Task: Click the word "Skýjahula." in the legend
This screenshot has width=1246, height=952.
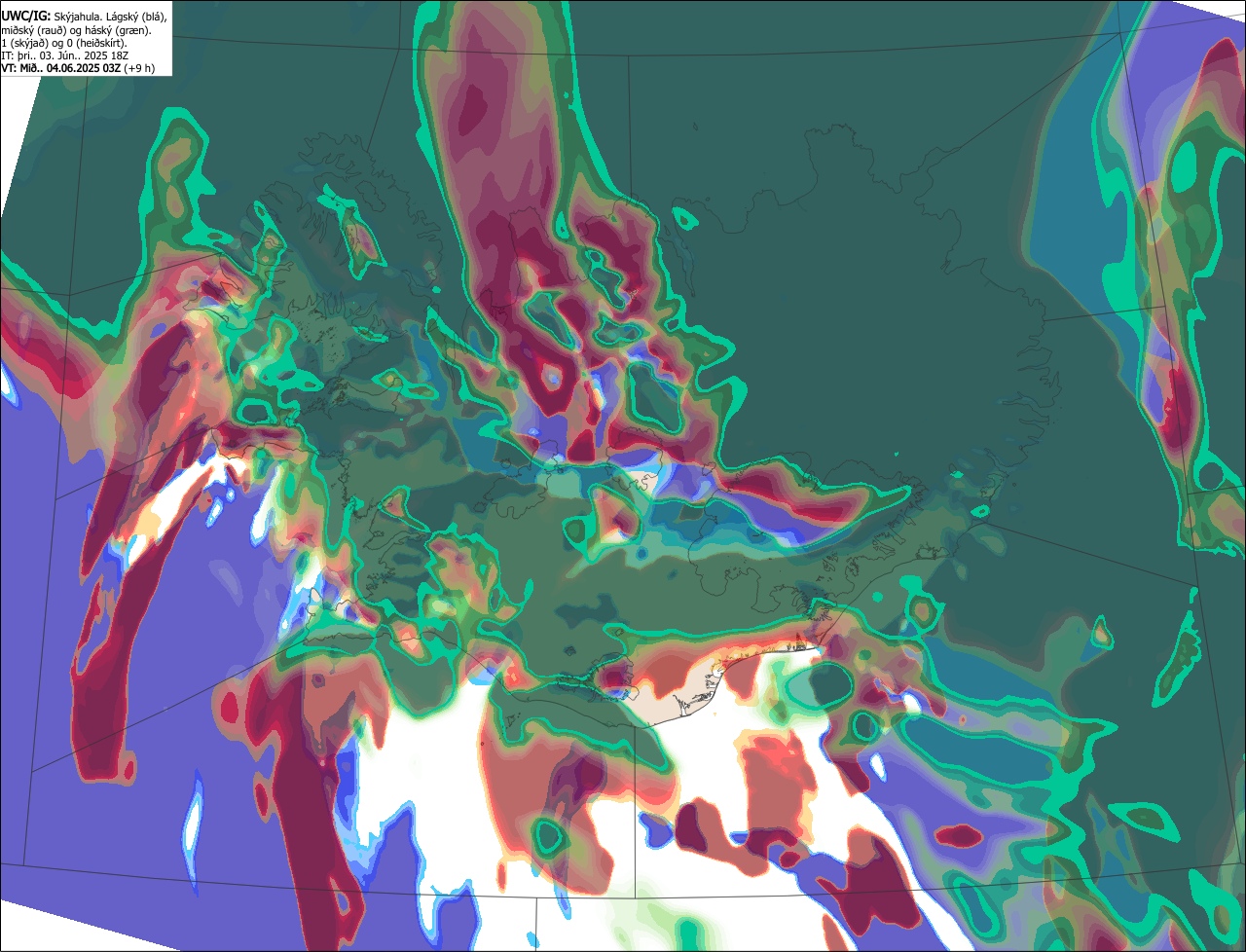Action: tap(79, 17)
